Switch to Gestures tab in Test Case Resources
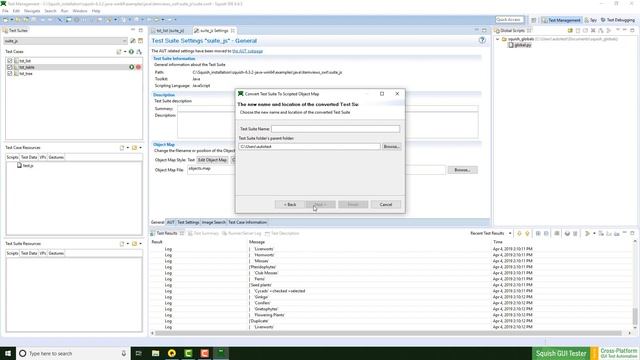This screenshot has width=640, height=360. (x=56, y=157)
